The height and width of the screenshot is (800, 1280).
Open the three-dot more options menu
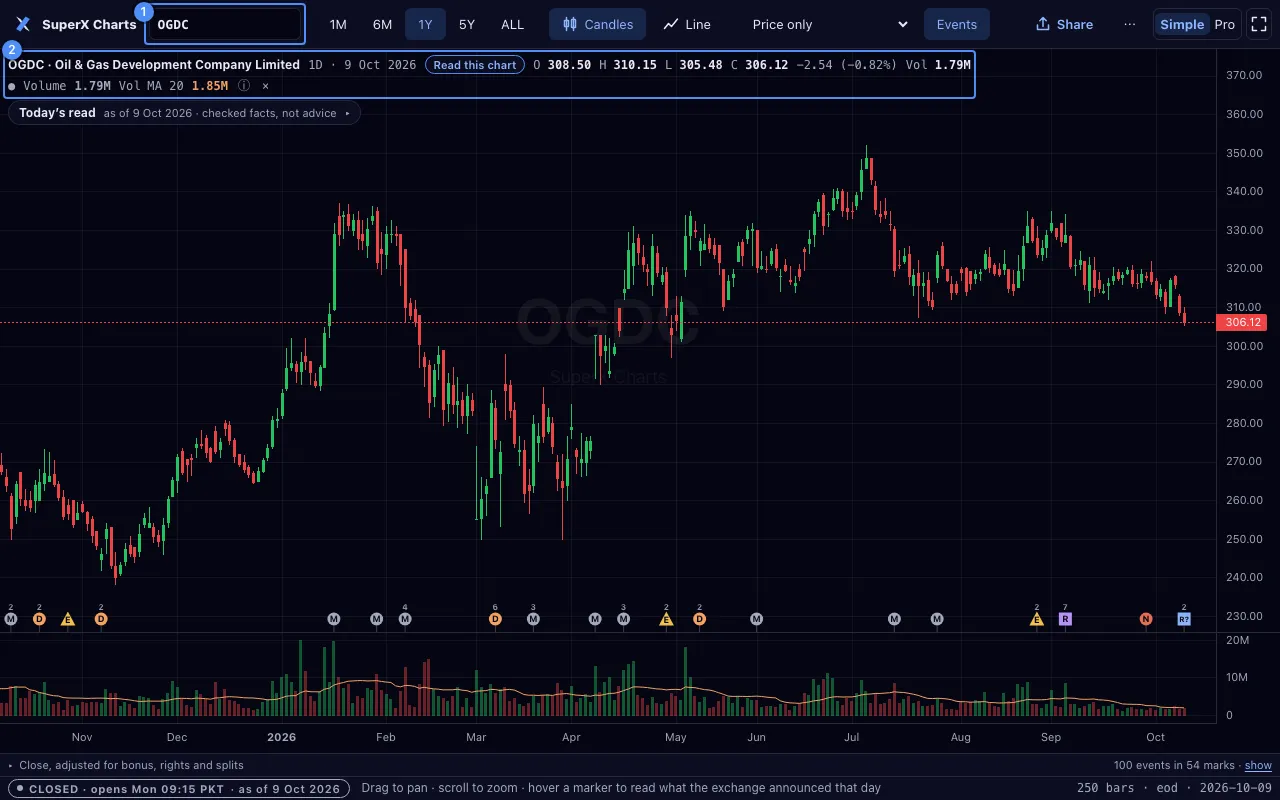tap(1130, 24)
